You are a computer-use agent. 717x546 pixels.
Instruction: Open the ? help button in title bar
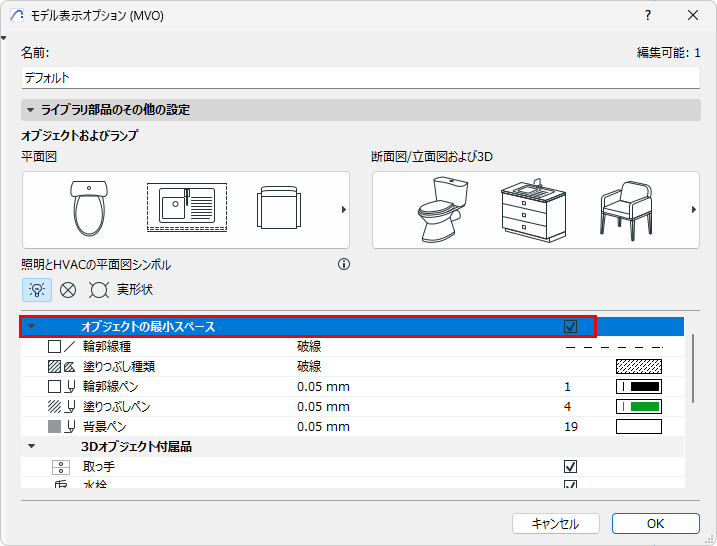[648, 16]
